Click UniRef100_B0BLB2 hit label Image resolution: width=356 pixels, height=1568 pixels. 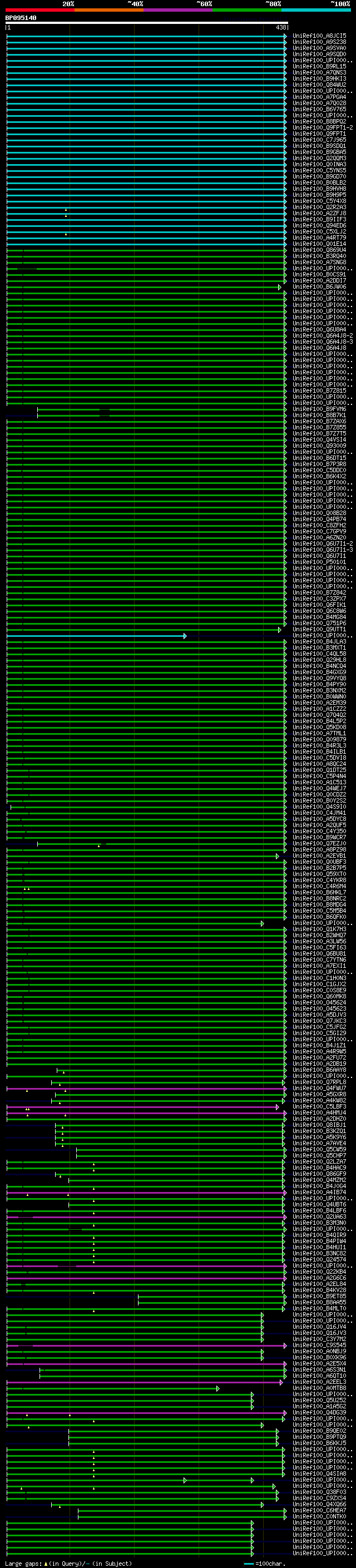pos(319,182)
